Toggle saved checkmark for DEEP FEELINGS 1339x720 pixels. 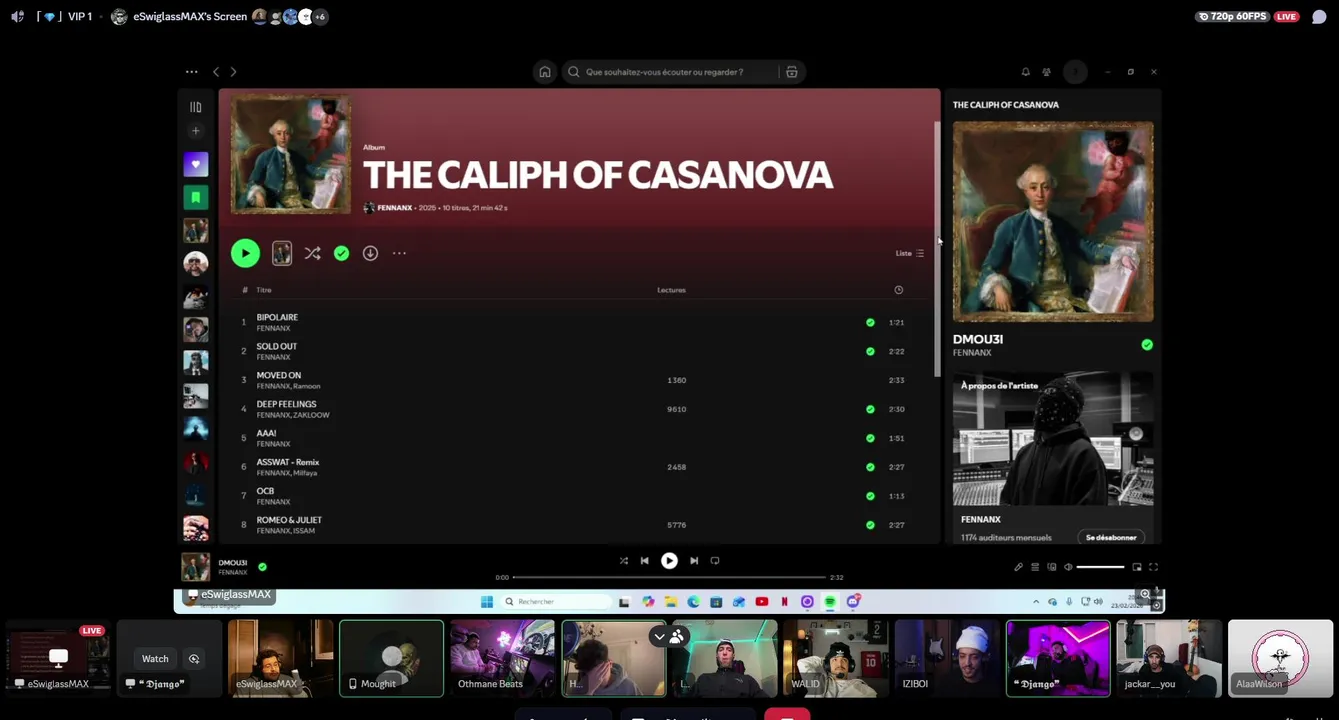(870, 409)
